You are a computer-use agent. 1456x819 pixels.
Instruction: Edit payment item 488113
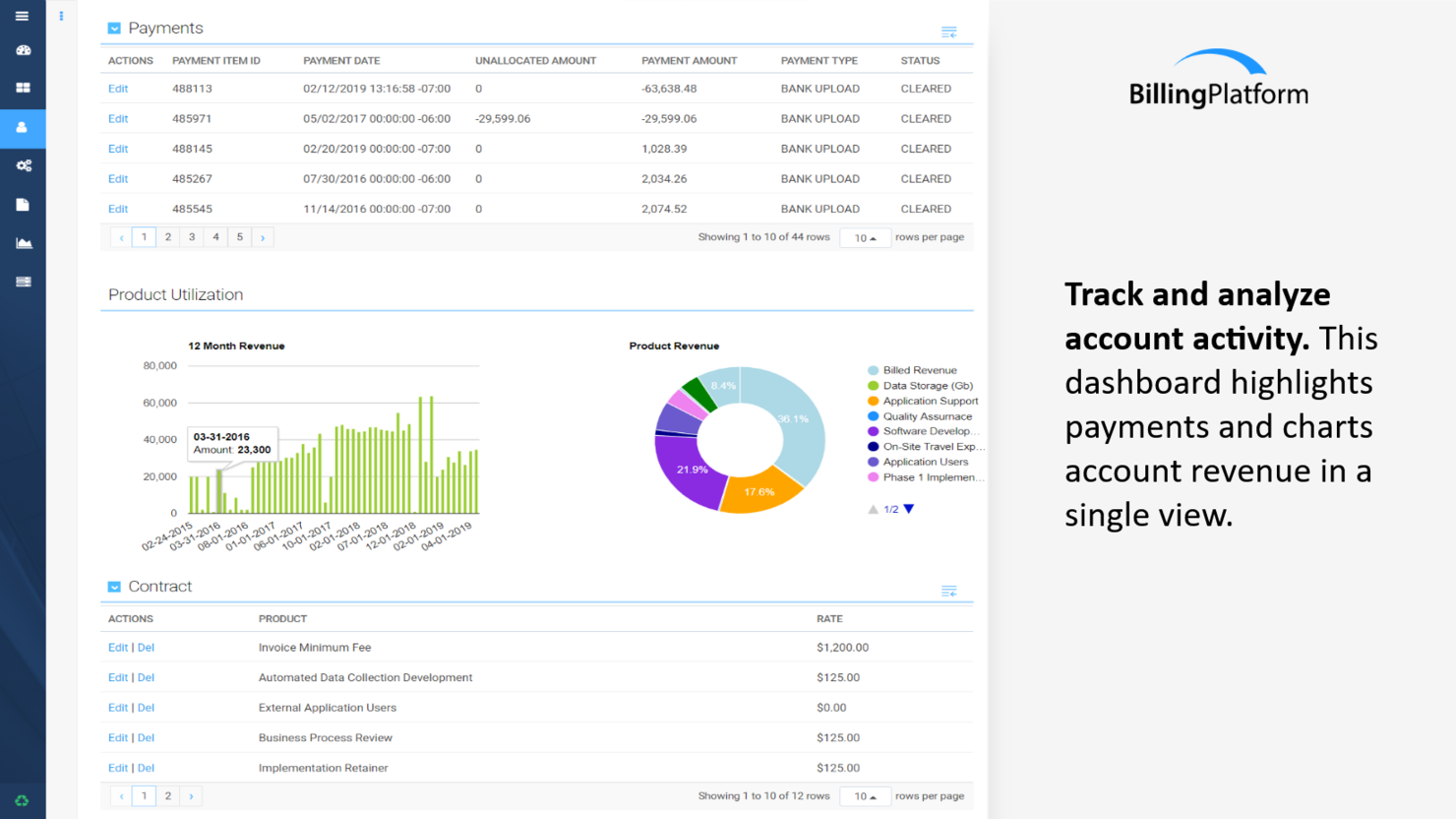tap(118, 89)
